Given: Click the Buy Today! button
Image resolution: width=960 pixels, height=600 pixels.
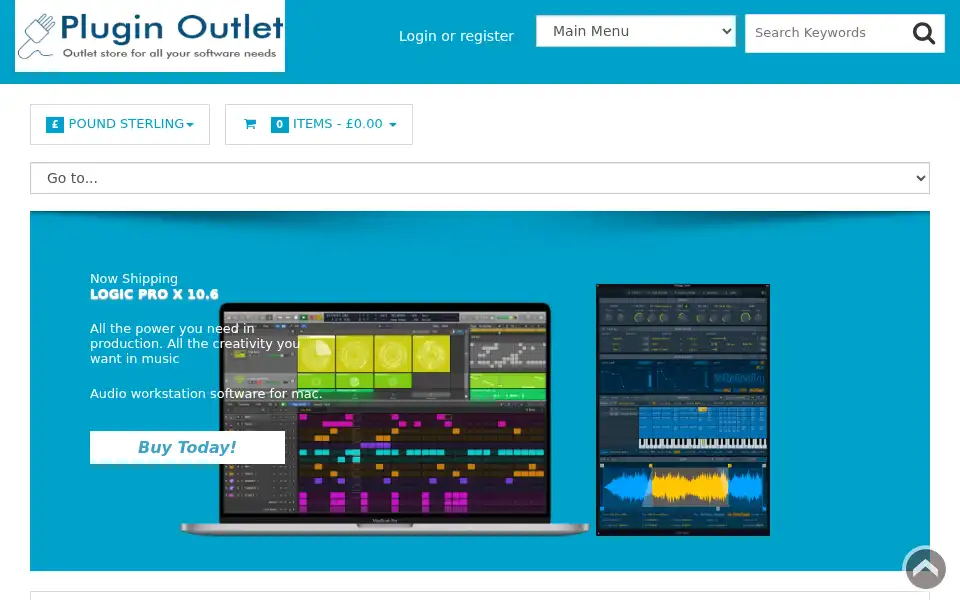Looking at the screenshot, I should tap(187, 448).
